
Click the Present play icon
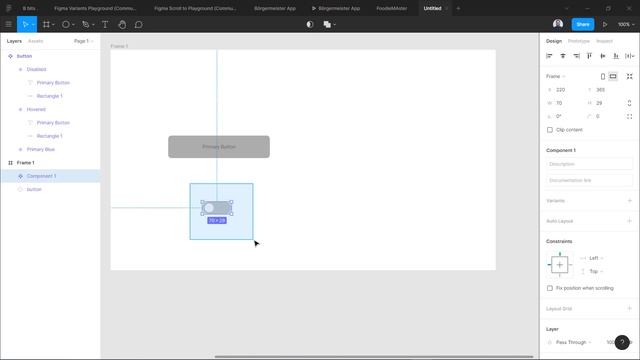(605, 24)
